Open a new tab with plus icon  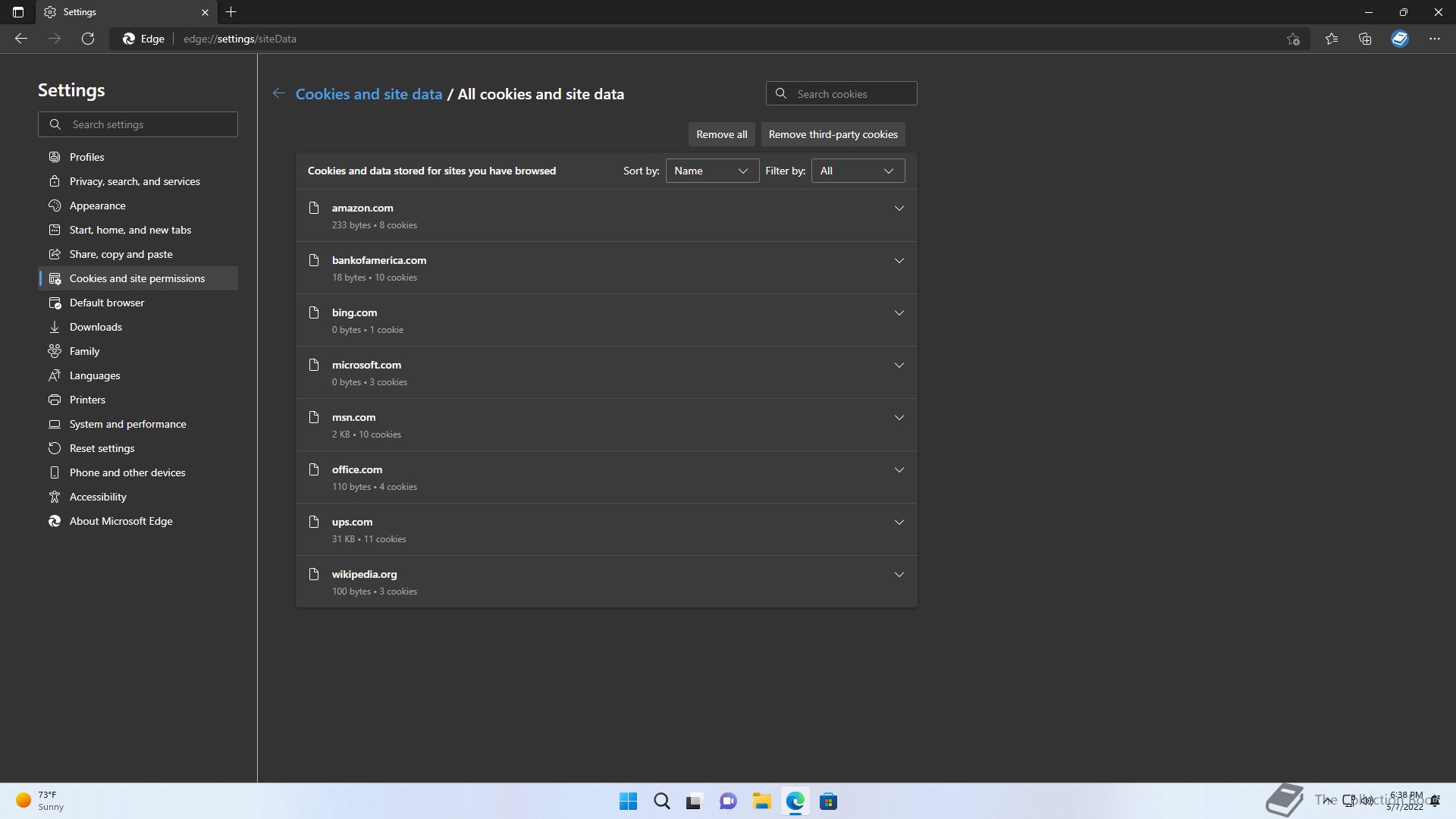pyautogui.click(x=231, y=12)
